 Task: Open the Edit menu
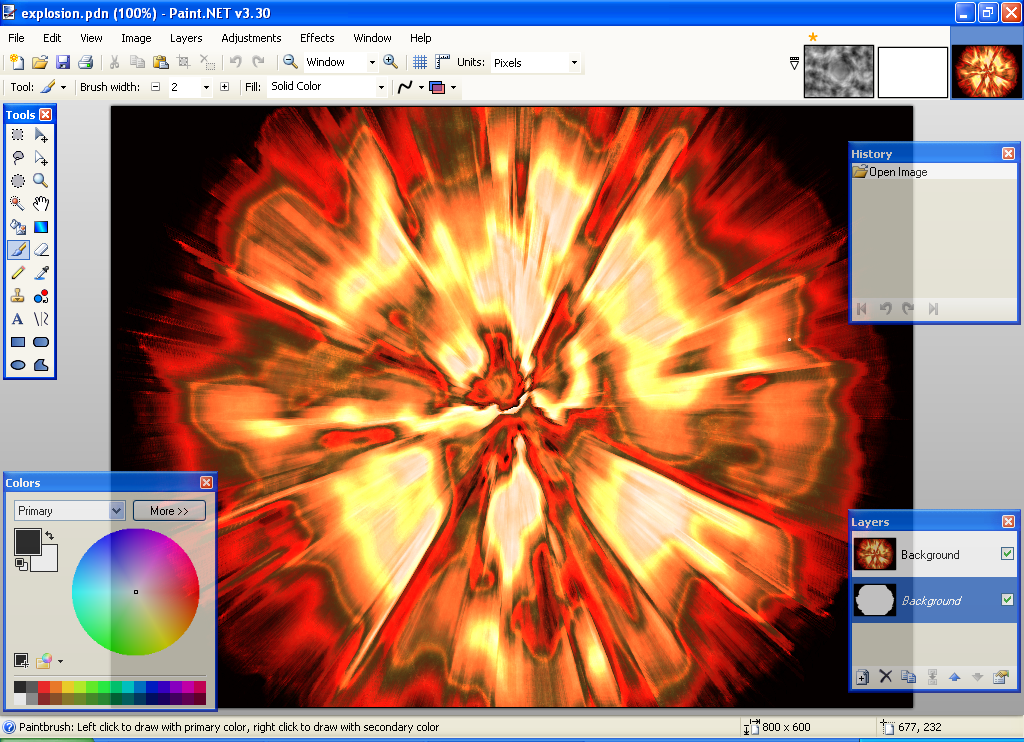pyautogui.click(x=52, y=38)
